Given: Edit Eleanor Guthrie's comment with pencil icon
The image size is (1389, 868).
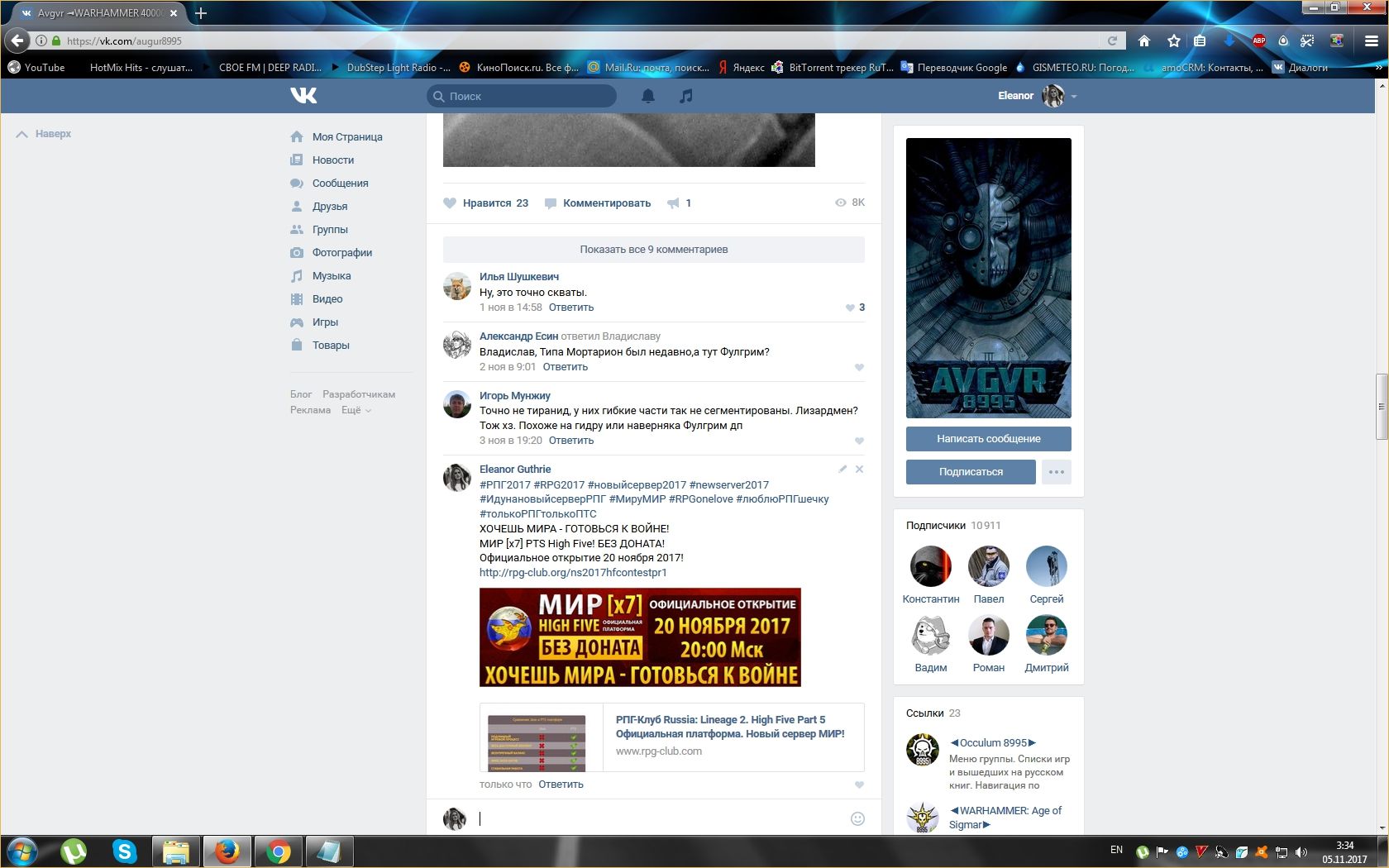Looking at the screenshot, I should pyautogui.click(x=842, y=469).
